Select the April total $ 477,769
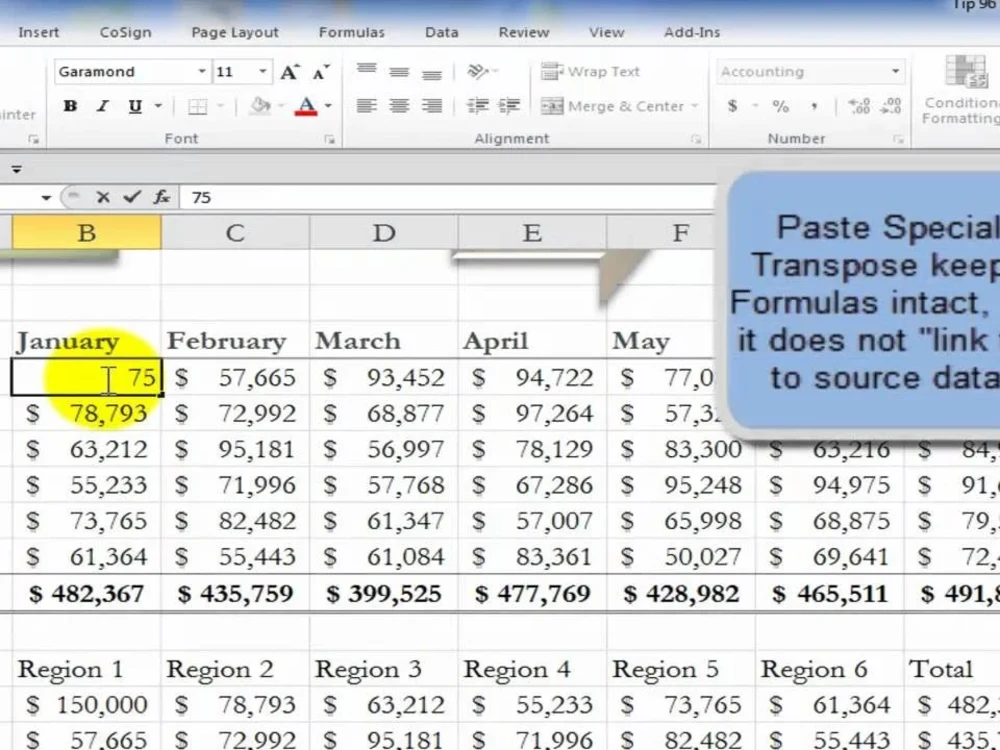 533,594
